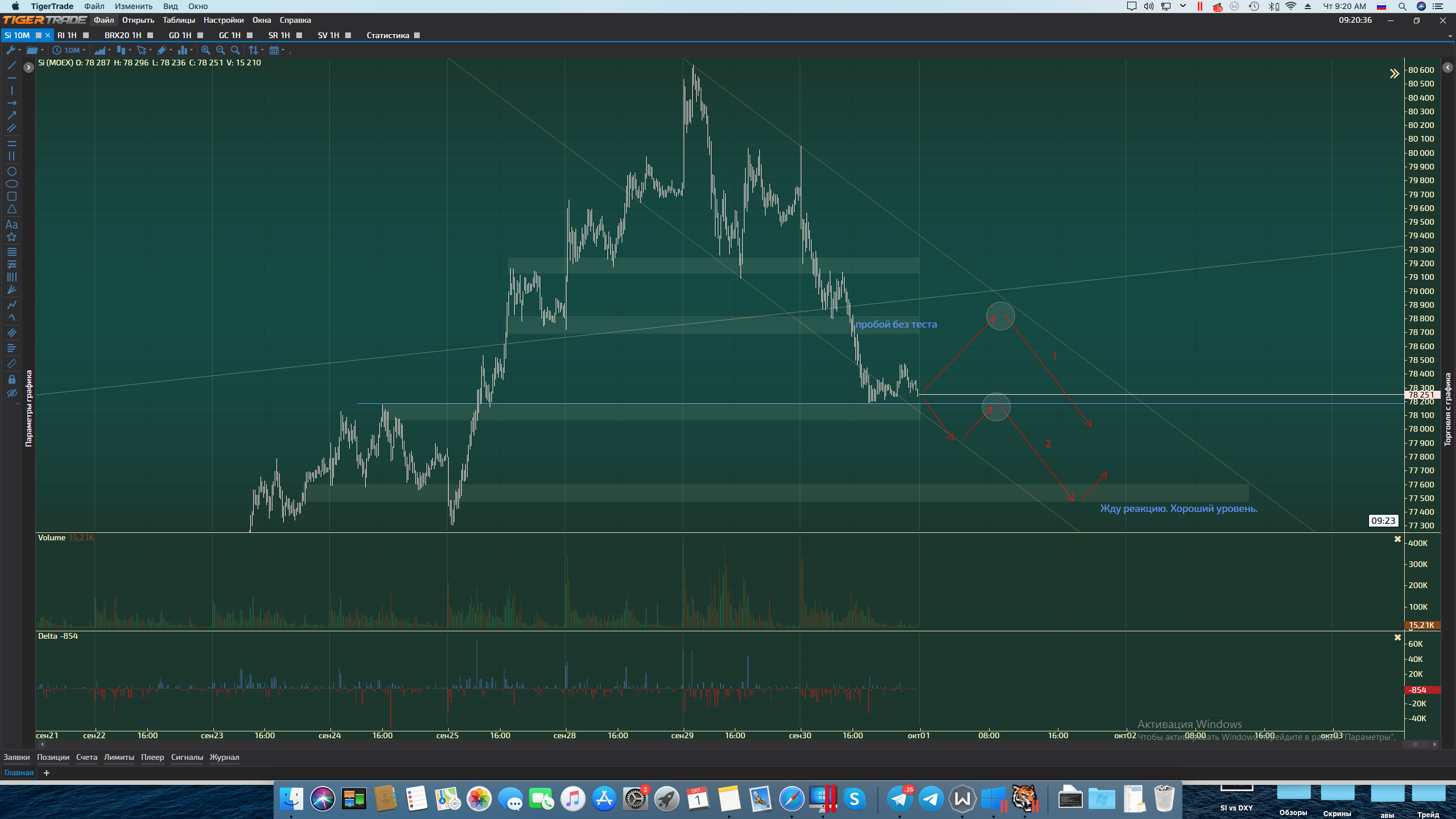Open the pencil drawing dropdown
The image size is (1456, 819).
pos(164,50)
